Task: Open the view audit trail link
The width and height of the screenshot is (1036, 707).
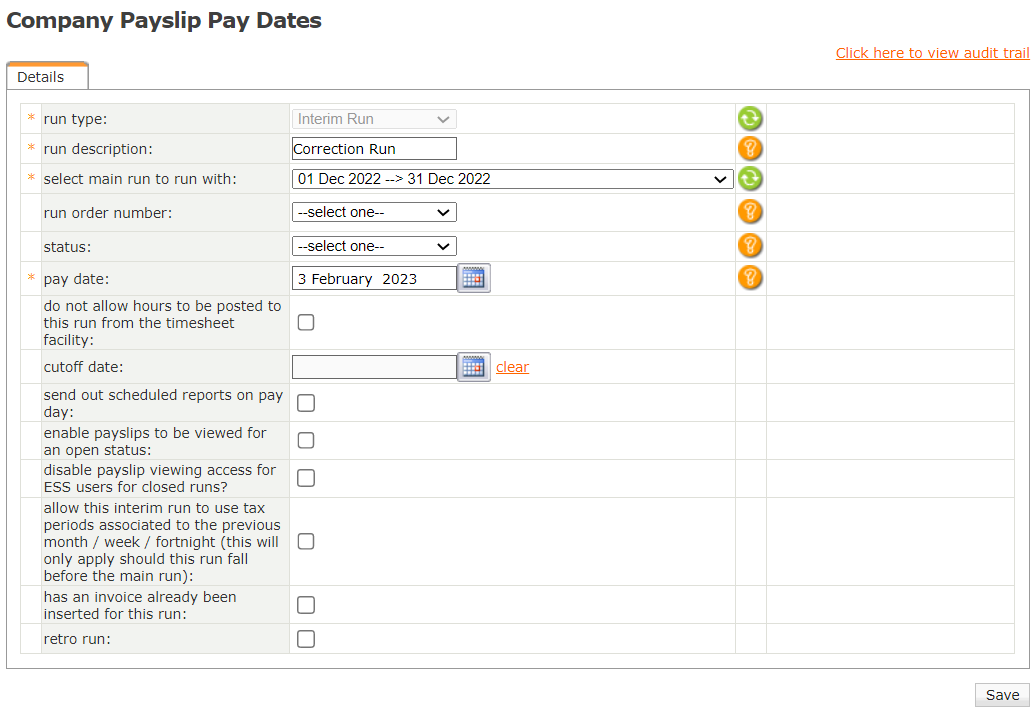Action: (932, 53)
